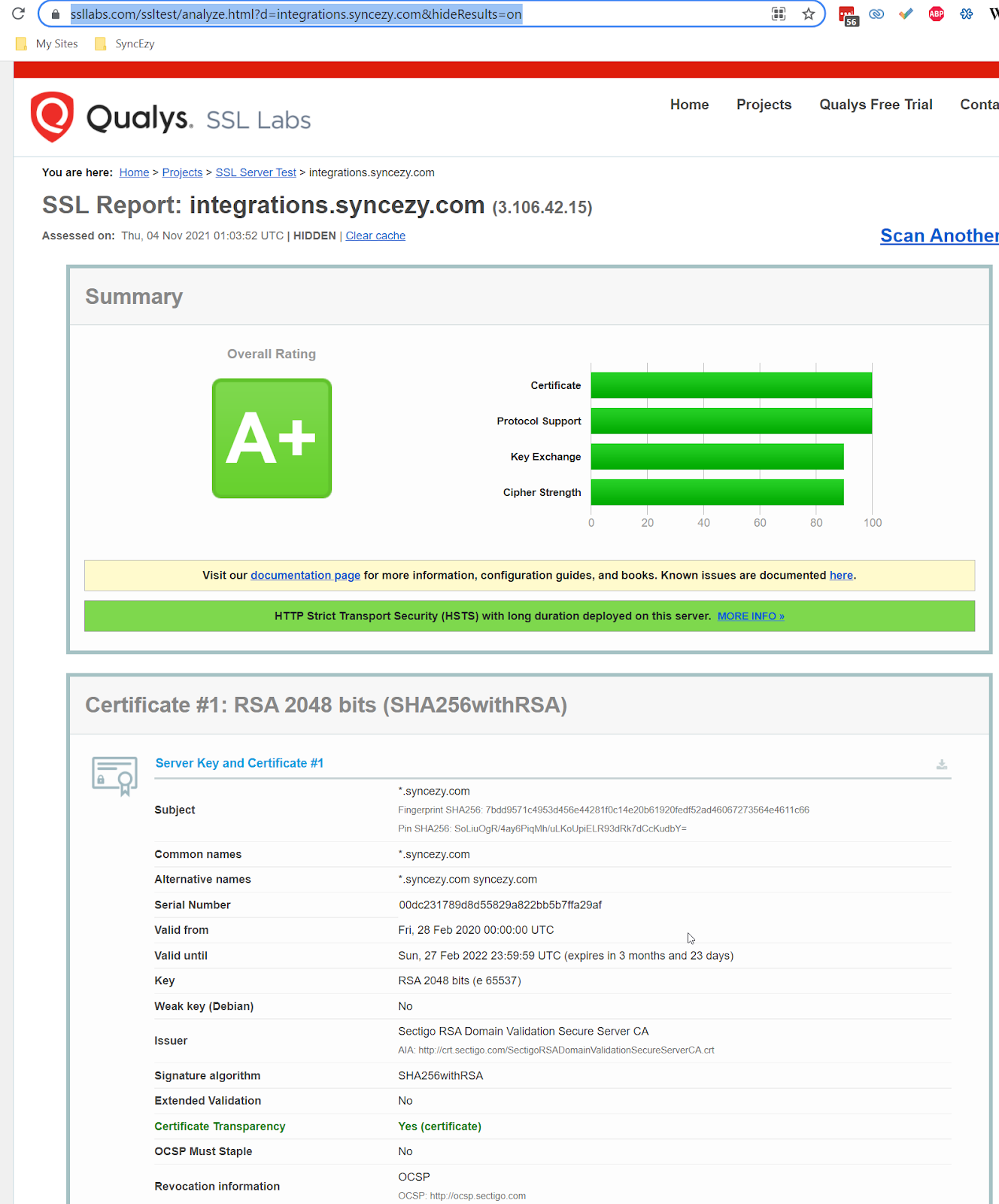The image size is (999, 1204).
Task: Click the IP address (3.106.42.15) text
Action: [542, 207]
